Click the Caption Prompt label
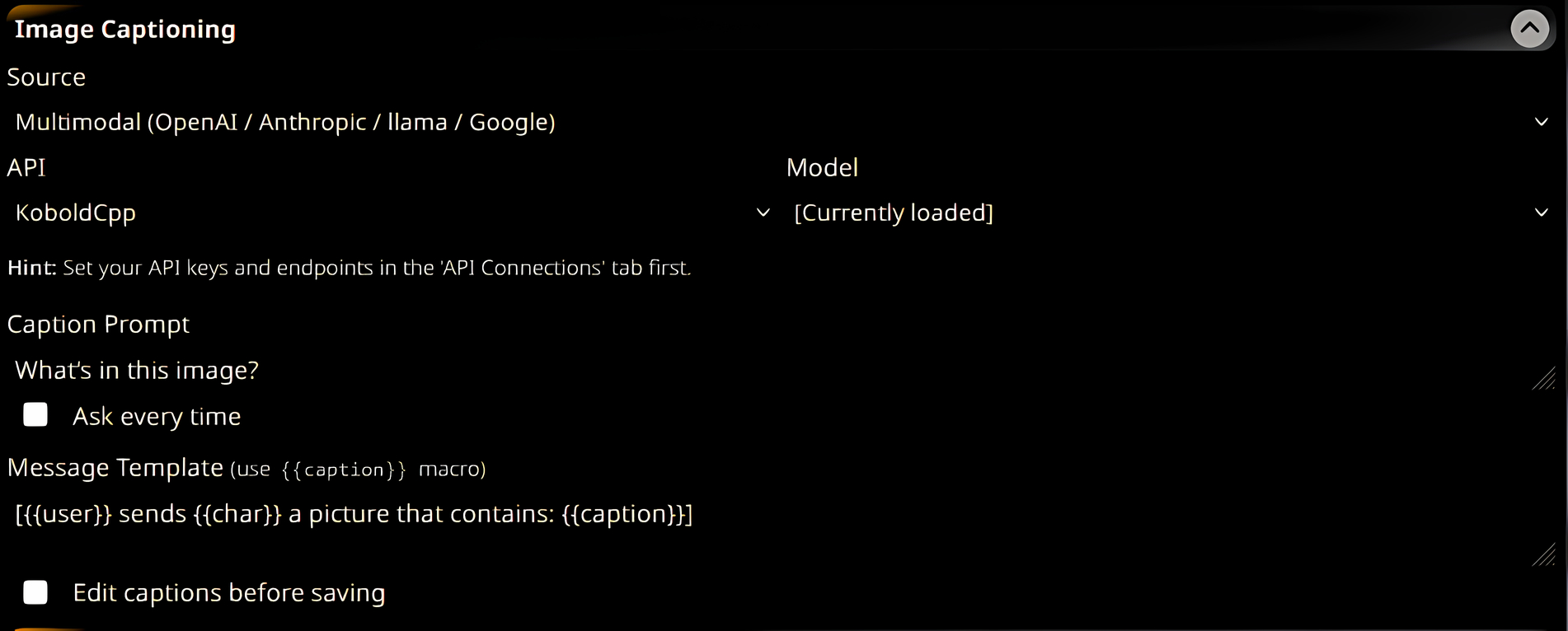This screenshot has width=1568, height=631. click(98, 325)
